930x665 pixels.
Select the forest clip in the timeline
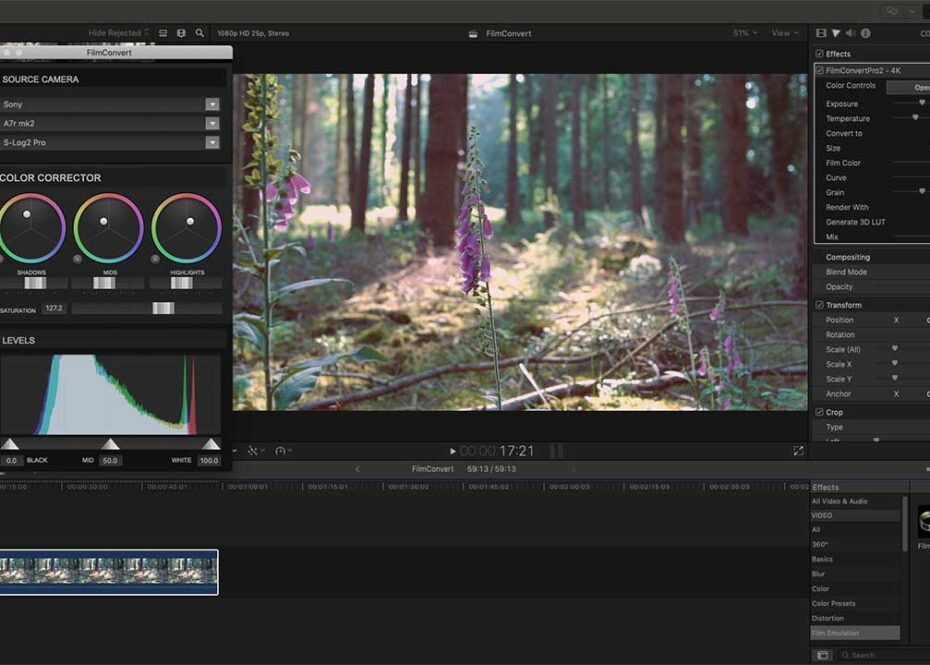[x=109, y=572]
